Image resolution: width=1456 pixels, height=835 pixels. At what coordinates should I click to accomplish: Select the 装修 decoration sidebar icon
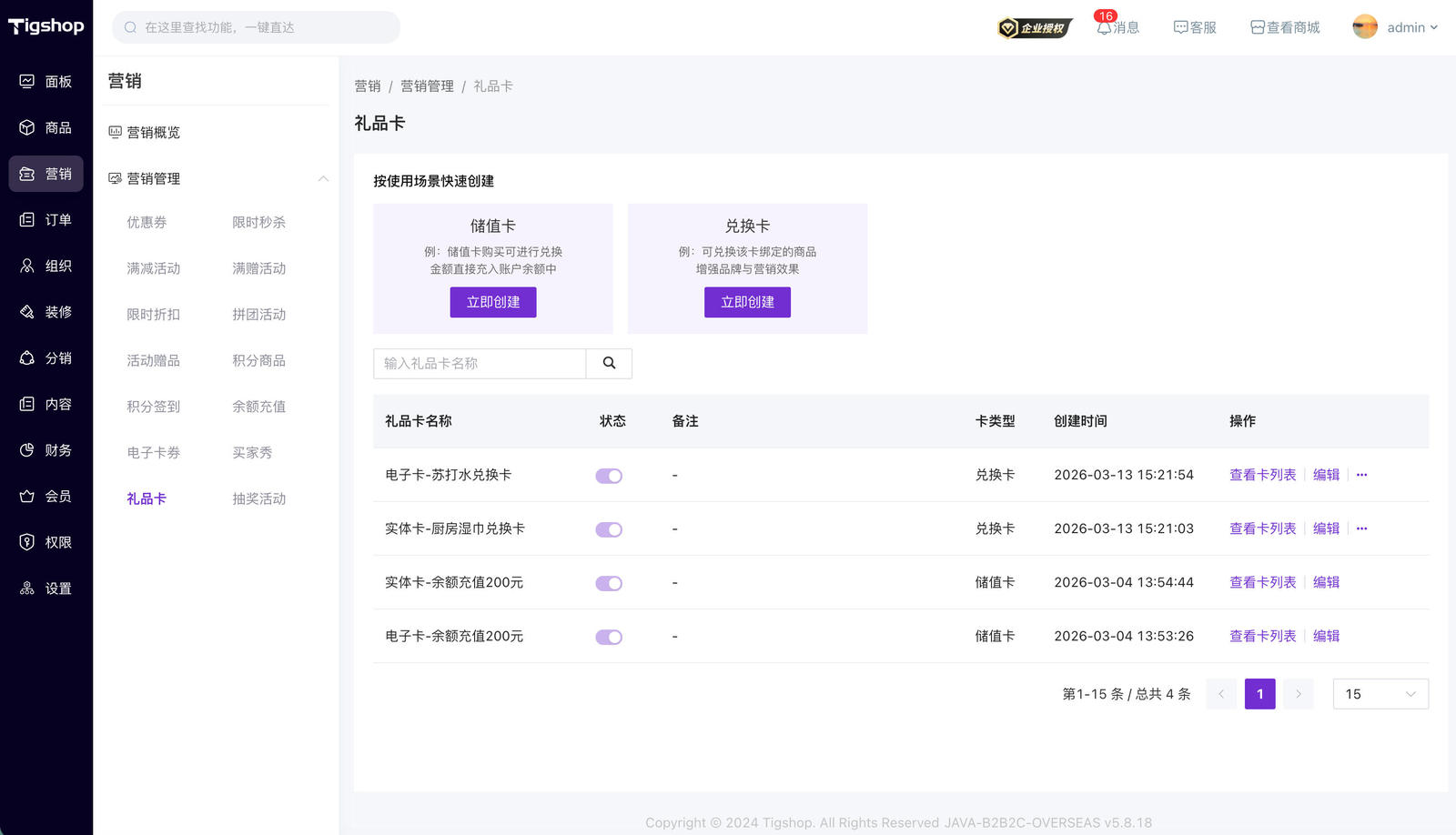[46, 311]
